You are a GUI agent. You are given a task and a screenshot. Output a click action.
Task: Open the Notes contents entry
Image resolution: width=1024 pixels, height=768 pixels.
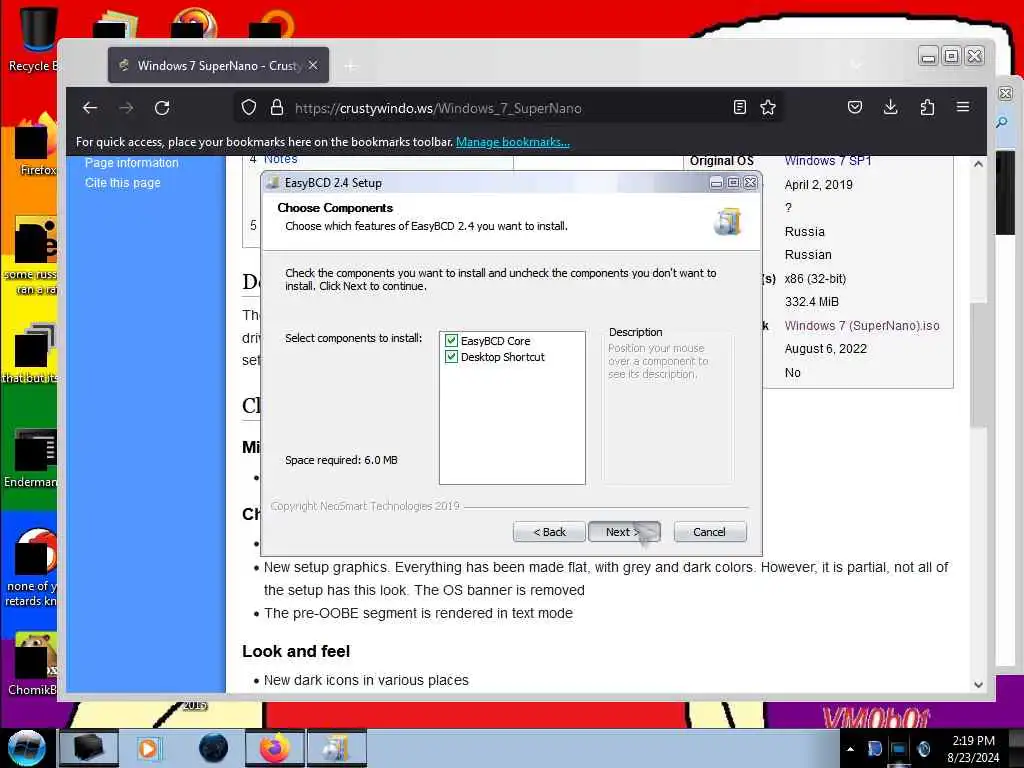(x=281, y=159)
